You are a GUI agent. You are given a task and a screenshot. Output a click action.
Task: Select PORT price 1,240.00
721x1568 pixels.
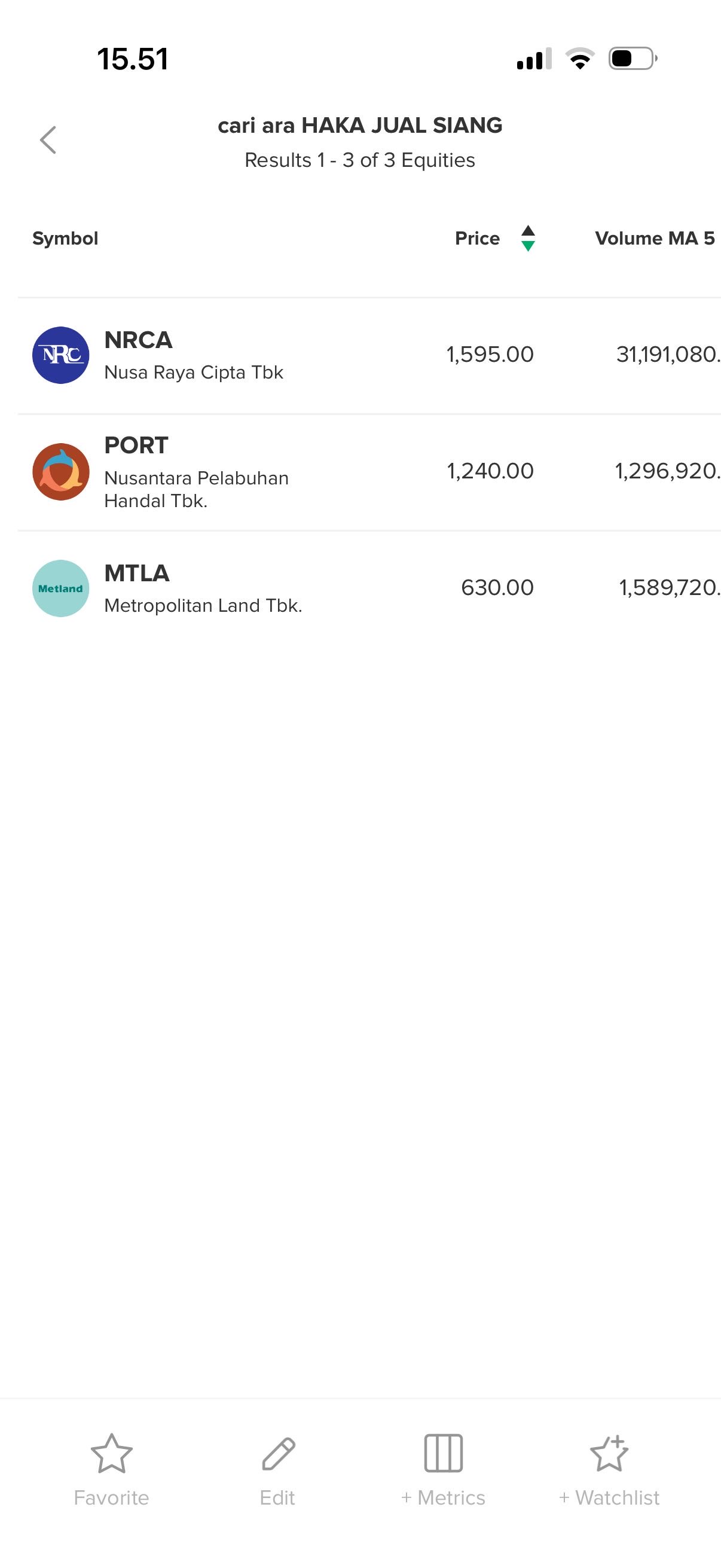pyautogui.click(x=490, y=471)
